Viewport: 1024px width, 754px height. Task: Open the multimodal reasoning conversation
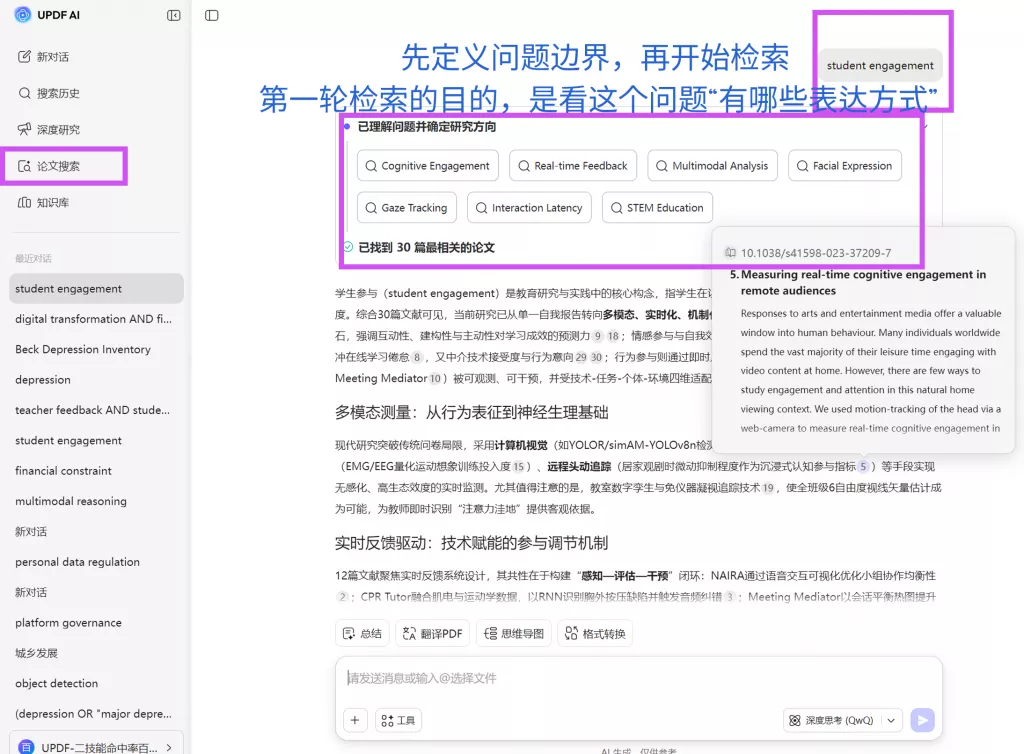(x=71, y=501)
